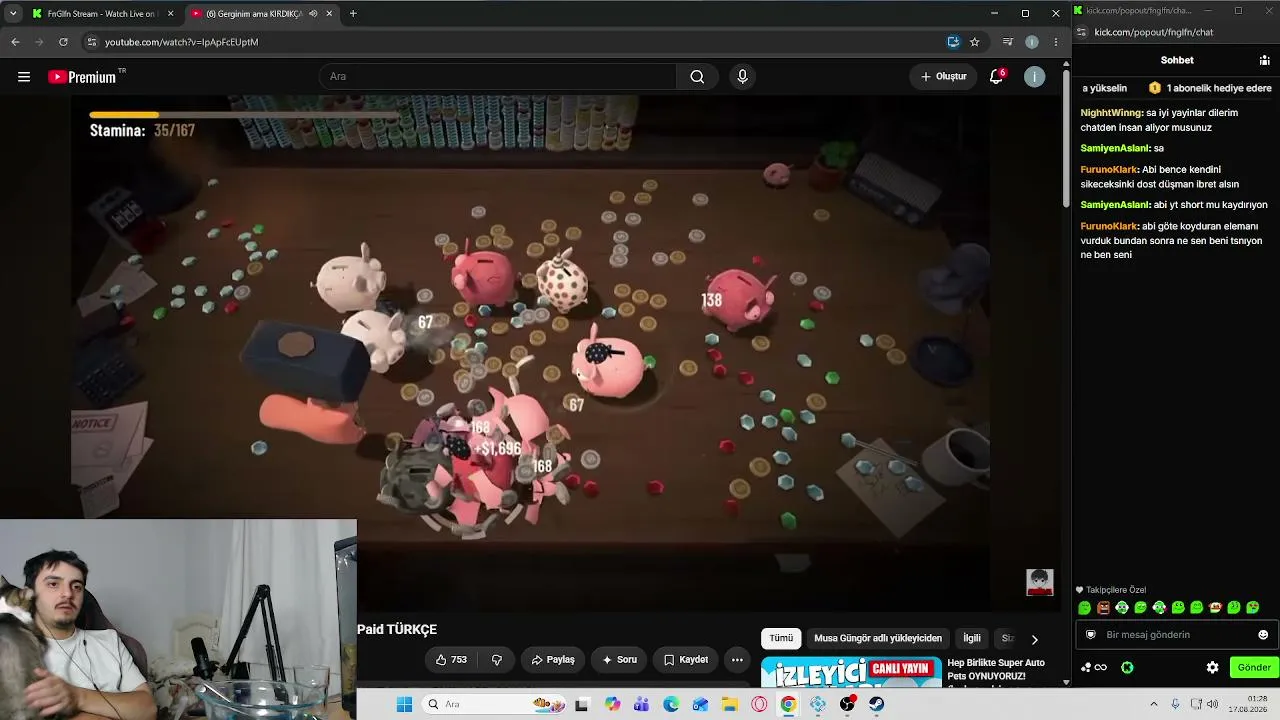Screen dimensions: 1280x720
Task: Open the Chrome tab search dropdown
Action: pos(13,14)
